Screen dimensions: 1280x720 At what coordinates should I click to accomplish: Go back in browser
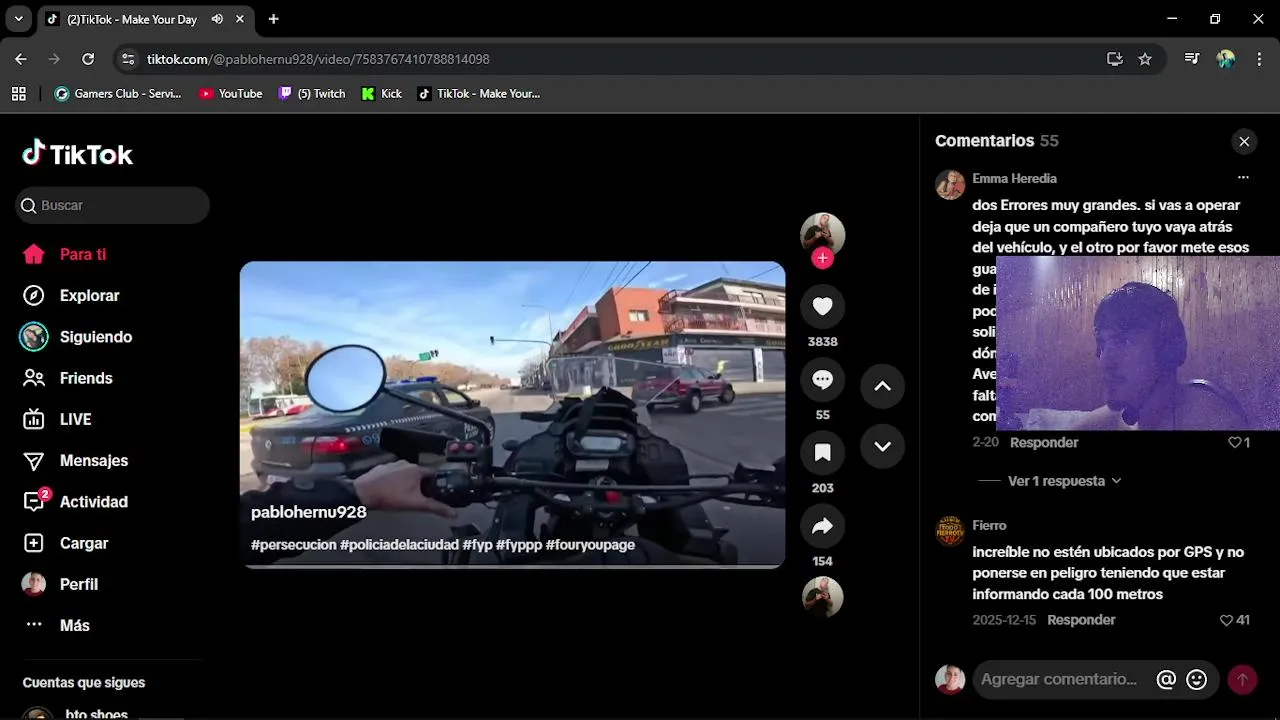coord(21,59)
